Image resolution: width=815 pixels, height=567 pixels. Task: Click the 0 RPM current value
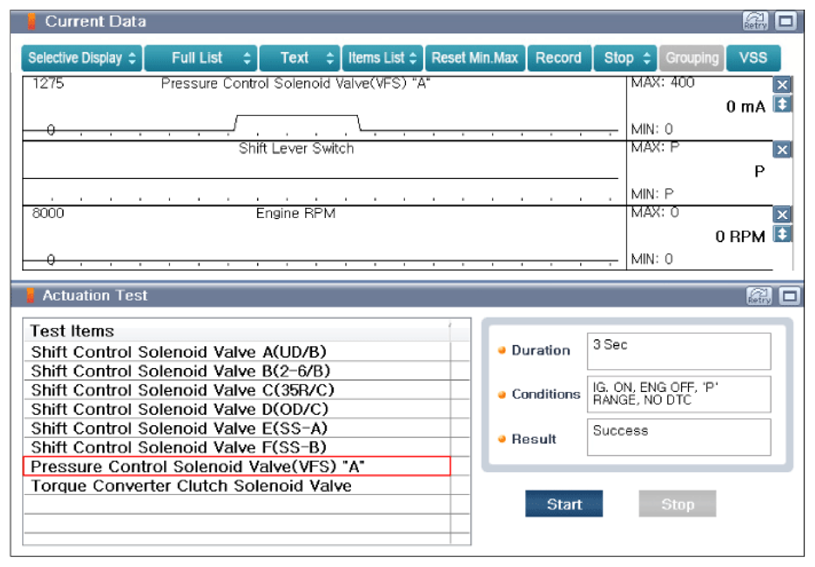tap(740, 237)
